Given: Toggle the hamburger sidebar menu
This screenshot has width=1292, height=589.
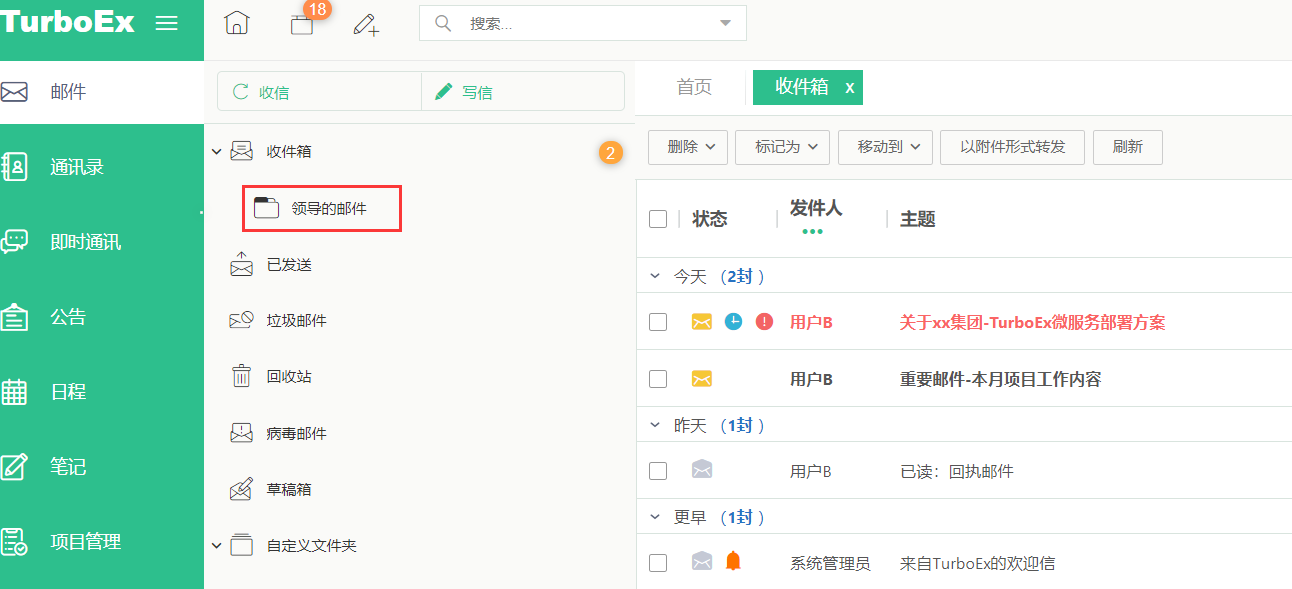Looking at the screenshot, I should [167, 23].
